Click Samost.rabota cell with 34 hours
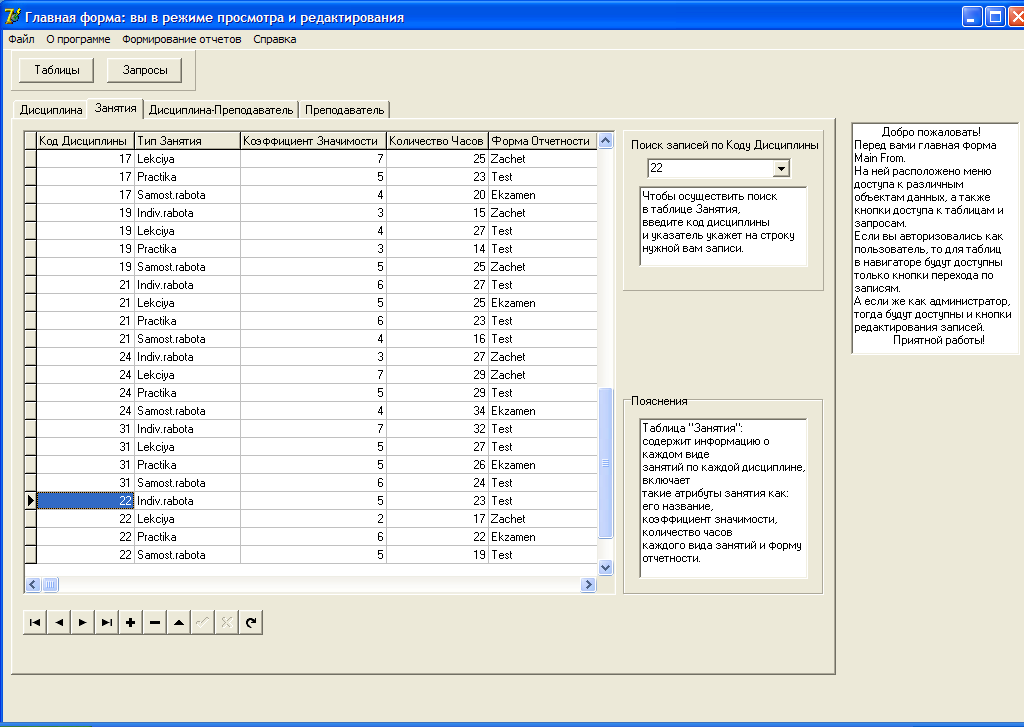 pos(187,411)
